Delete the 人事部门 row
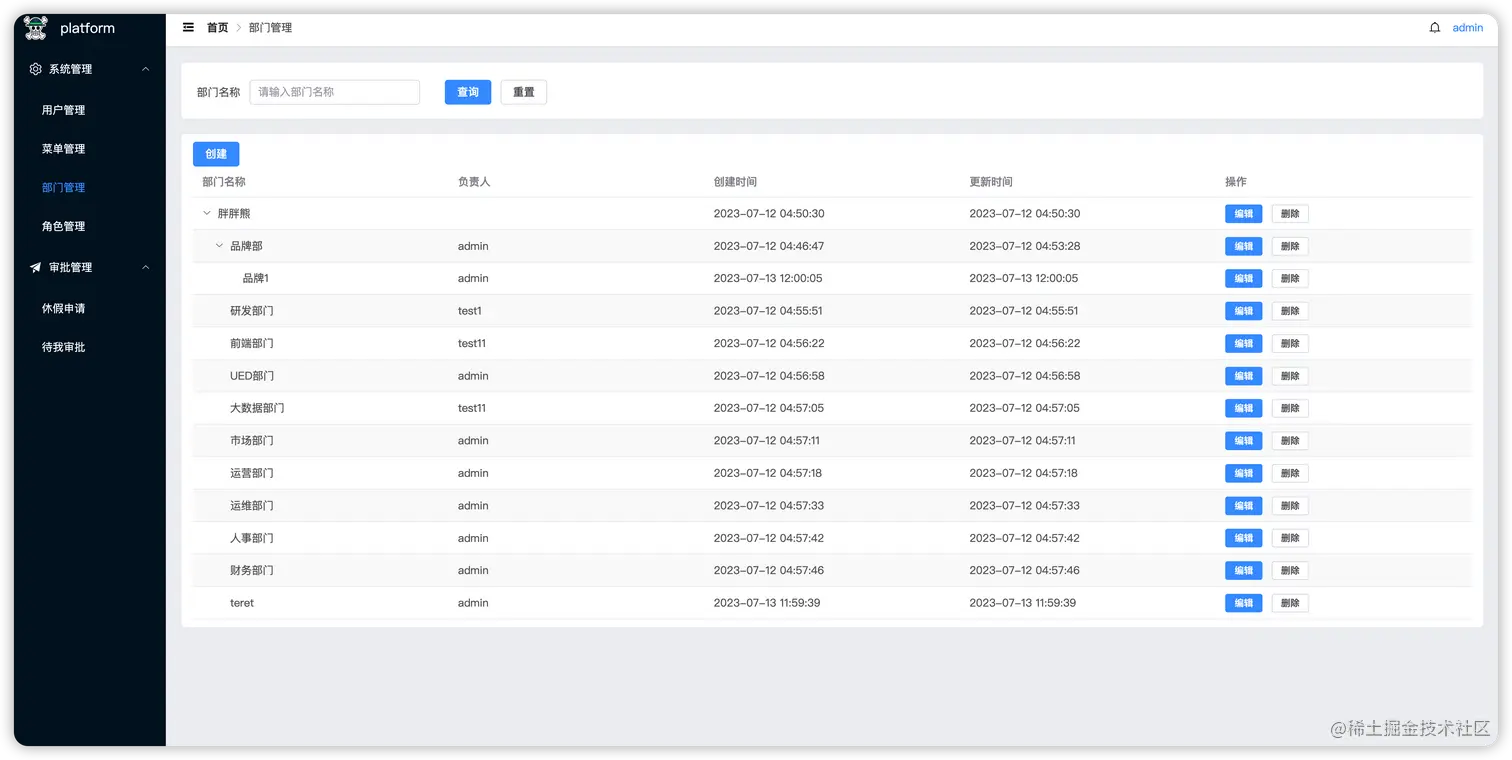Viewport: 1512px width, 760px height. [1290, 538]
